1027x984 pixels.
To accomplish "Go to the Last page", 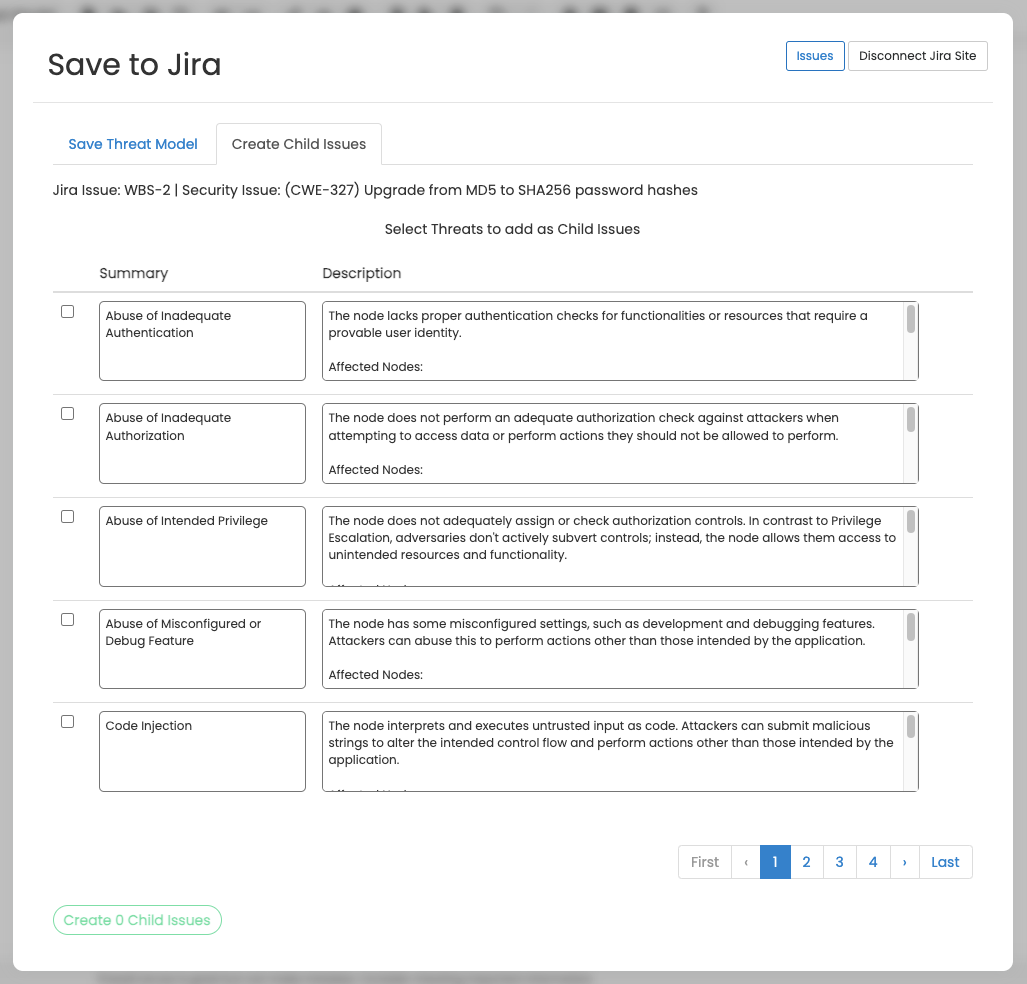I will coord(945,862).
